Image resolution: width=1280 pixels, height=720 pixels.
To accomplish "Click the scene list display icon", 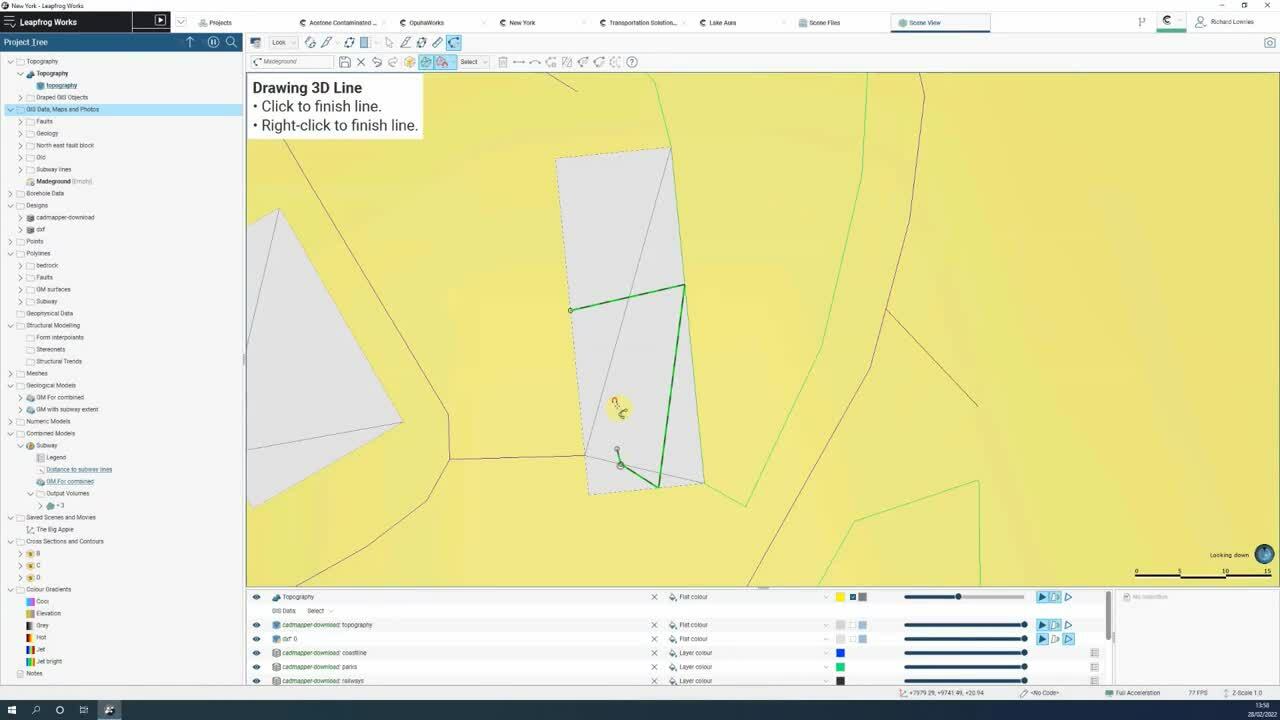I will tap(256, 42).
